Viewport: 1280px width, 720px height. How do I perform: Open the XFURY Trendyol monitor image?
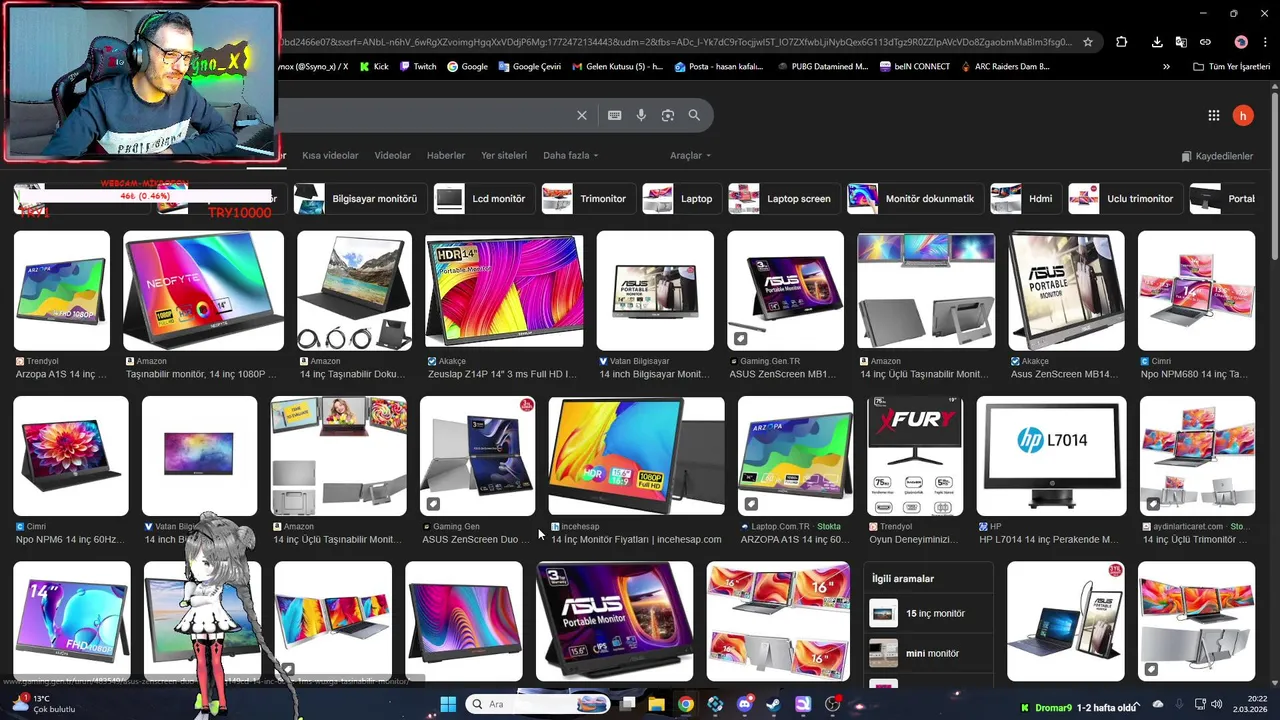pyautogui.click(x=915, y=456)
